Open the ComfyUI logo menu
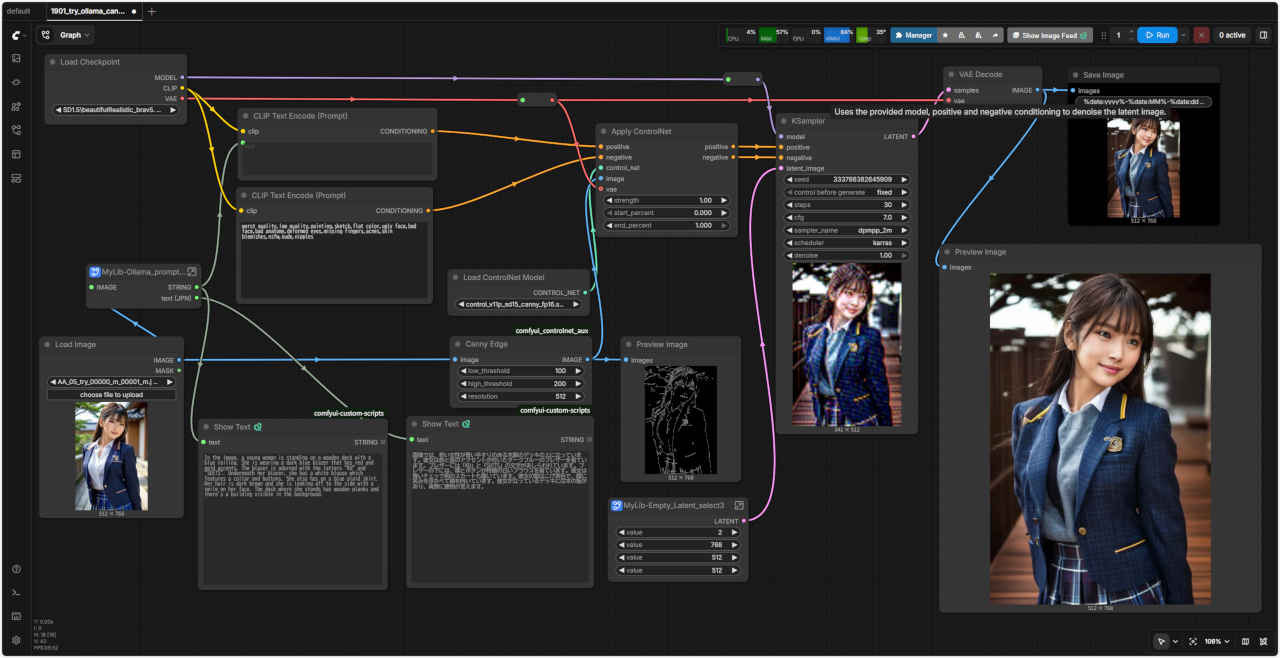This screenshot has height=658, width=1280. 16,35
